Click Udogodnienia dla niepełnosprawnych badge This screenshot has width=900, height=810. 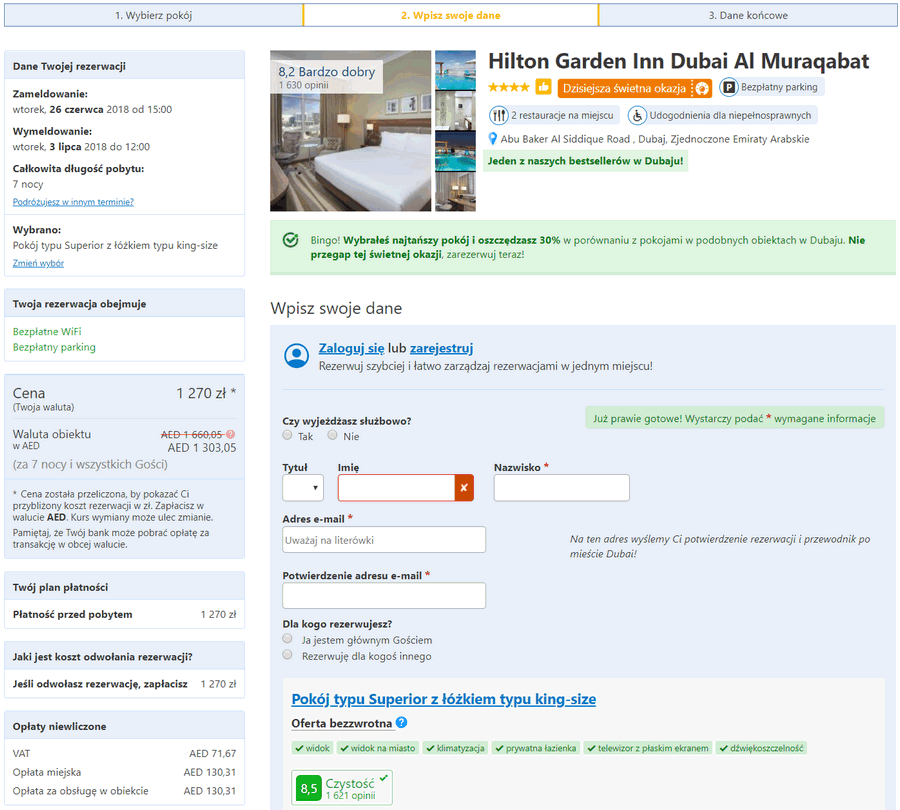point(722,115)
